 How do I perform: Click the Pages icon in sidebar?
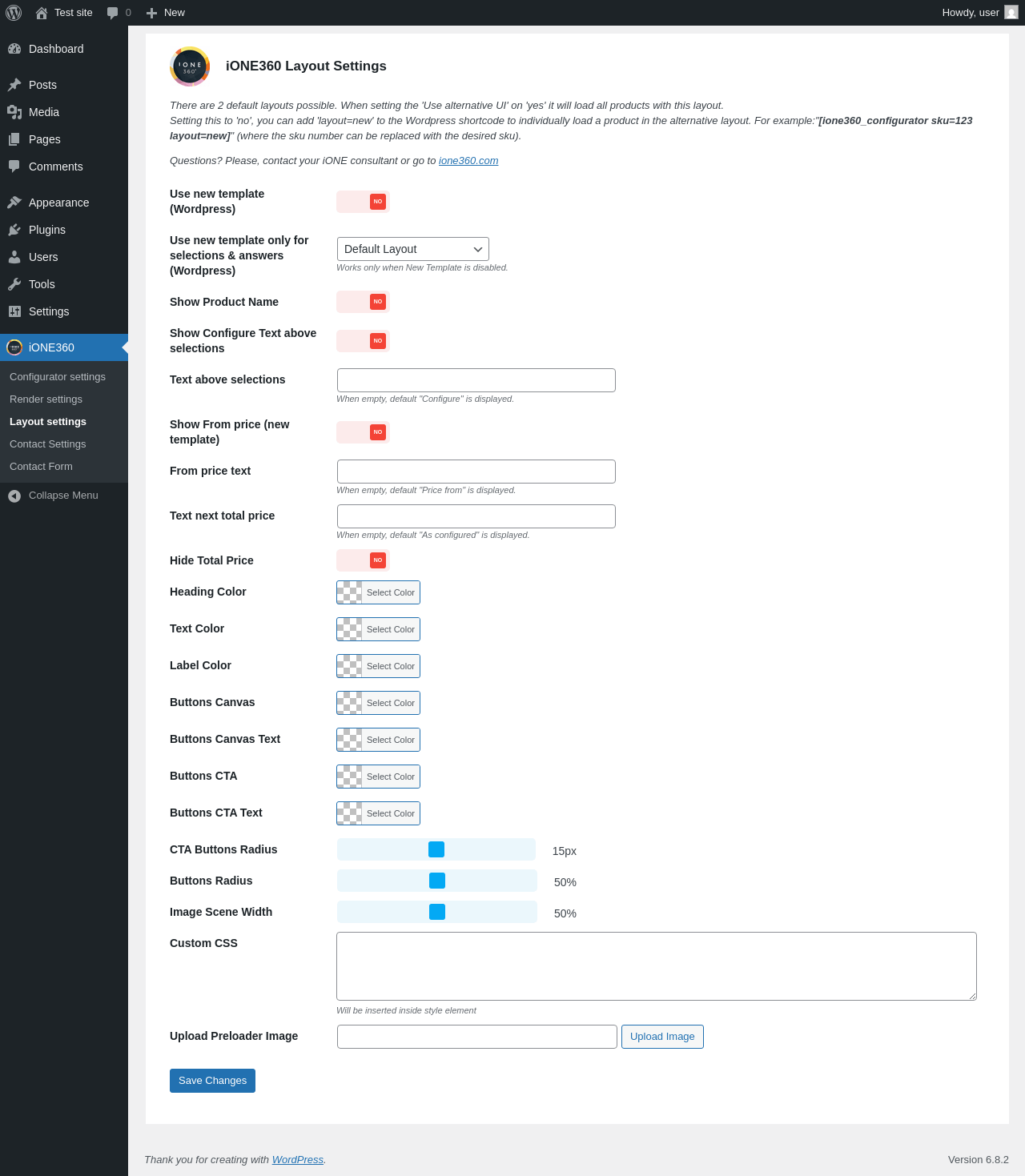coord(14,139)
